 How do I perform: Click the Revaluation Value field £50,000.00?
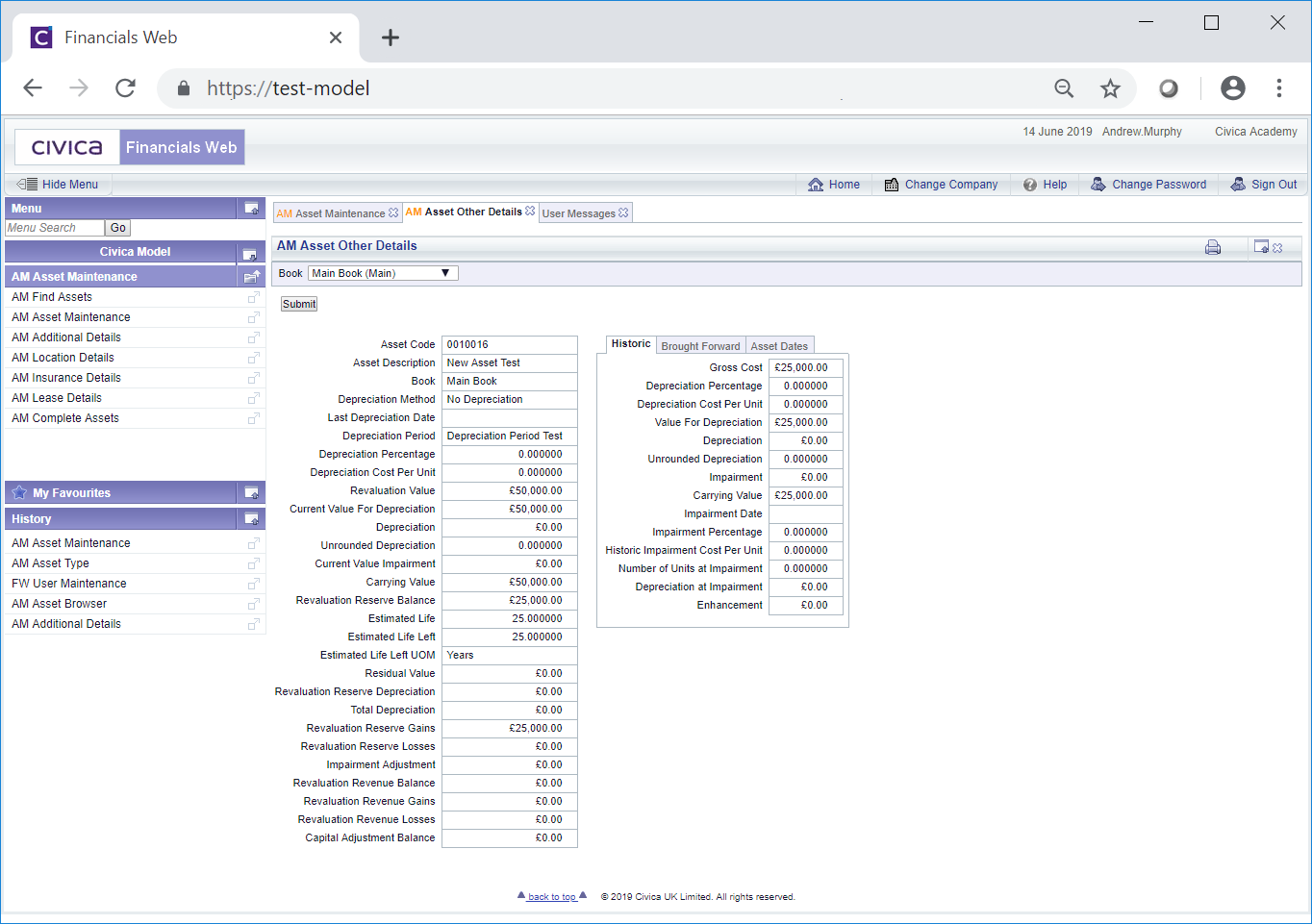click(510, 490)
